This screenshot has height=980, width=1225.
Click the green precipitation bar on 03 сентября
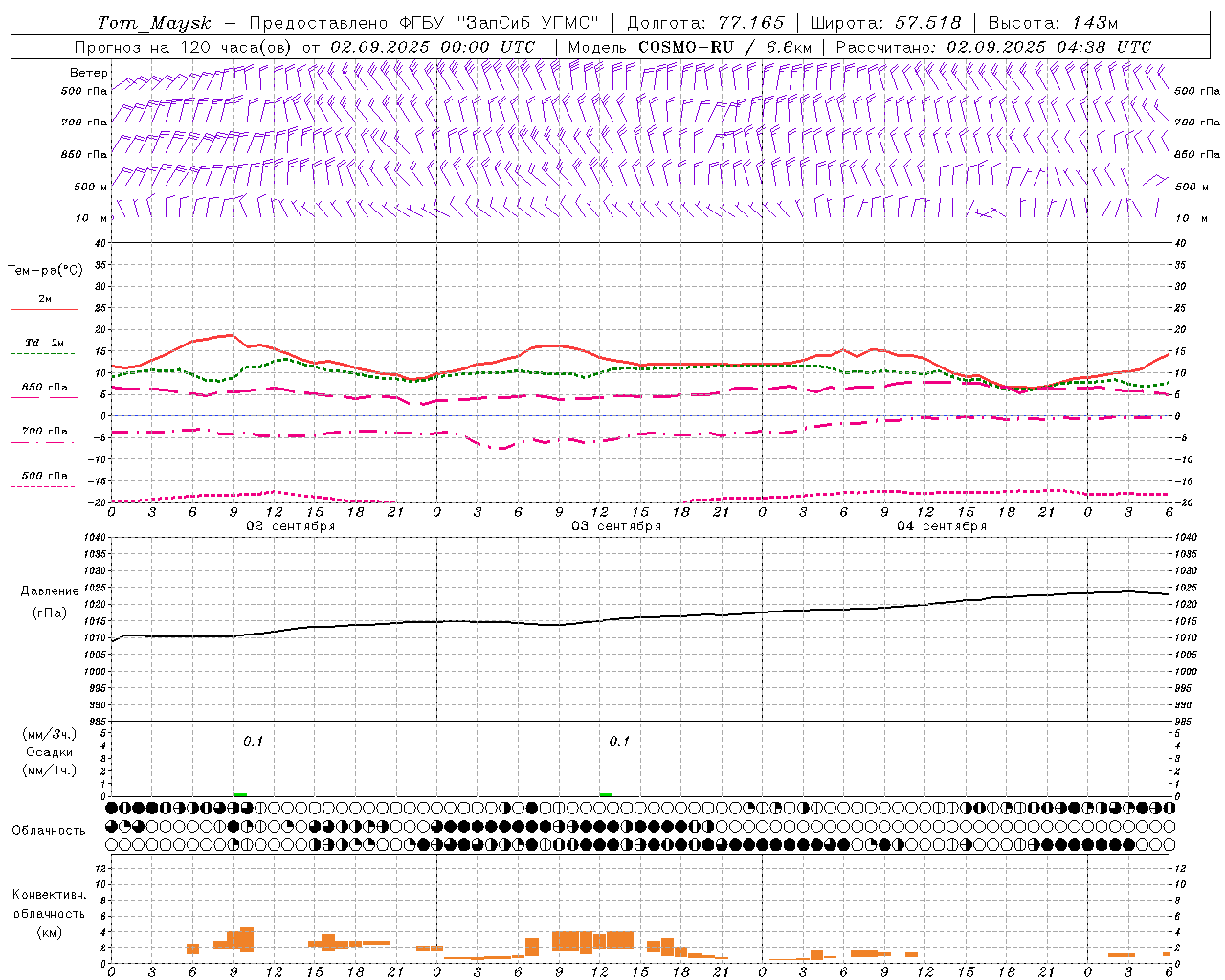pos(606,794)
